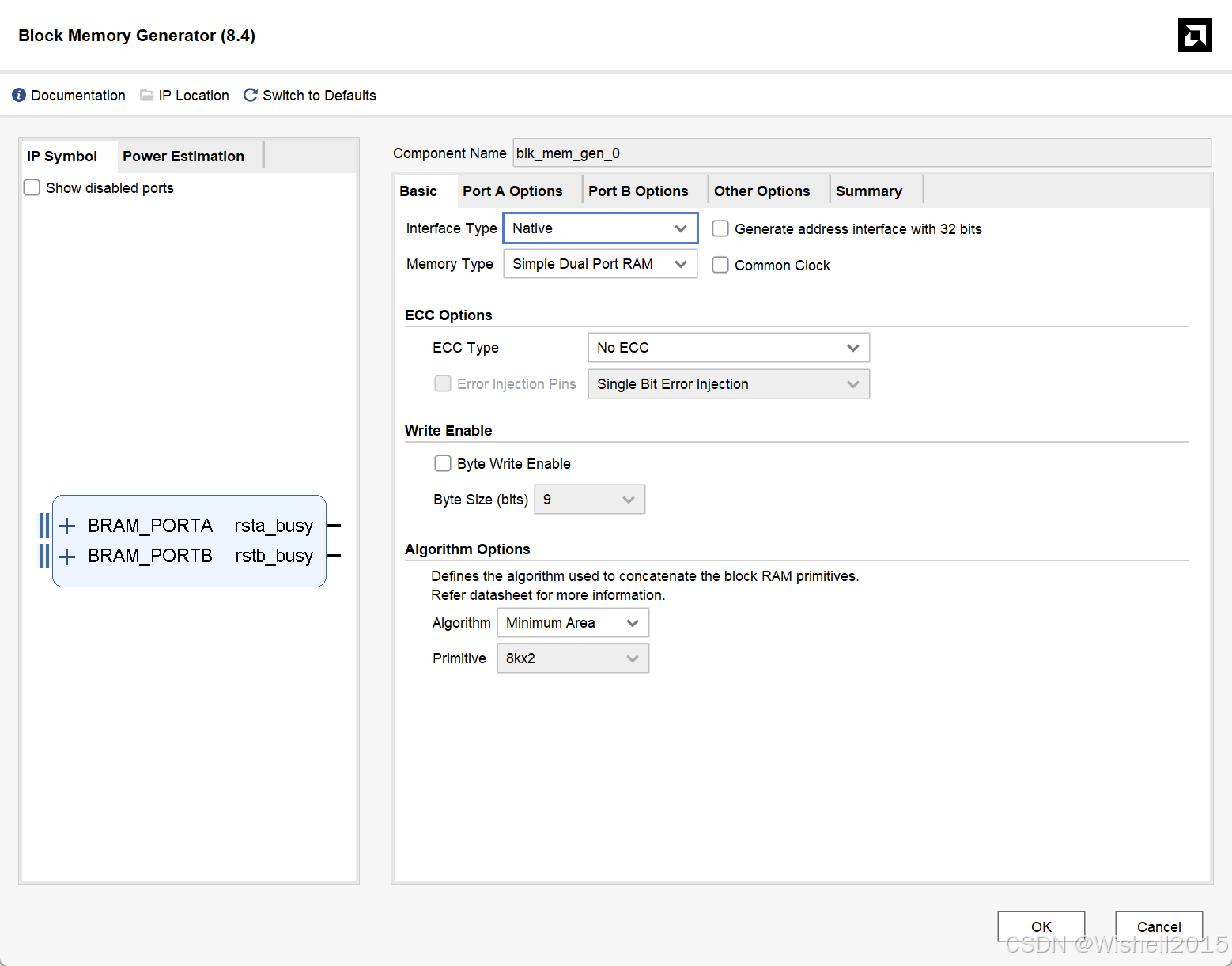Open the Primitive 8kx2 dropdown
This screenshot has width=1232, height=966.
[573, 658]
